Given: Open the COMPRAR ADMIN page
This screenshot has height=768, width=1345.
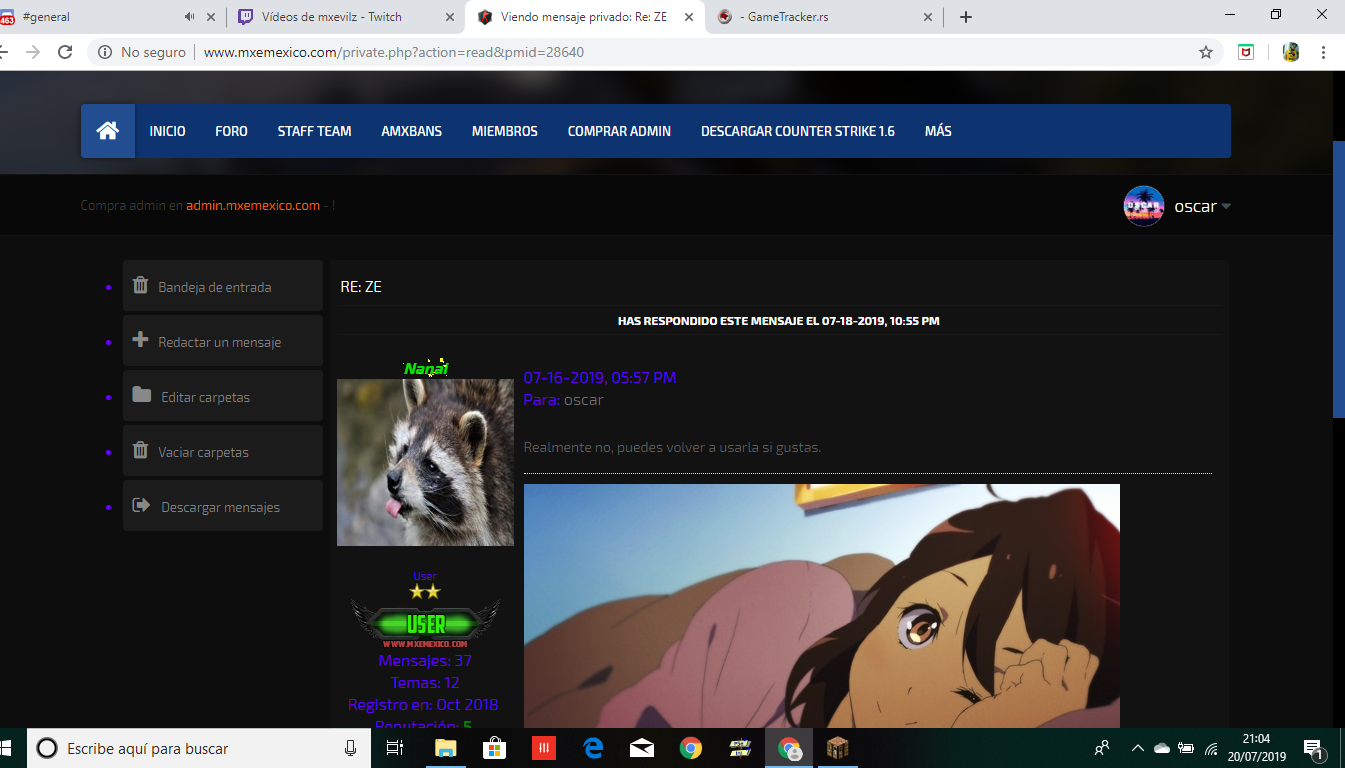Looking at the screenshot, I should click(619, 131).
